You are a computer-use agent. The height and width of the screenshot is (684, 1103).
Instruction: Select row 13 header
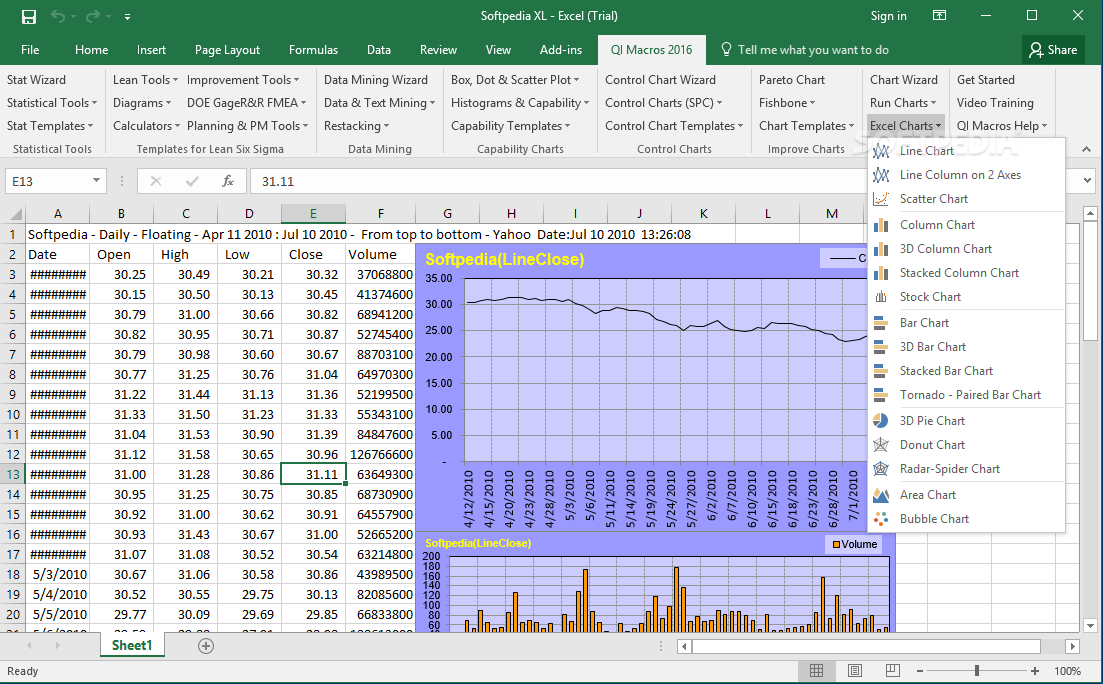click(x=13, y=474)
